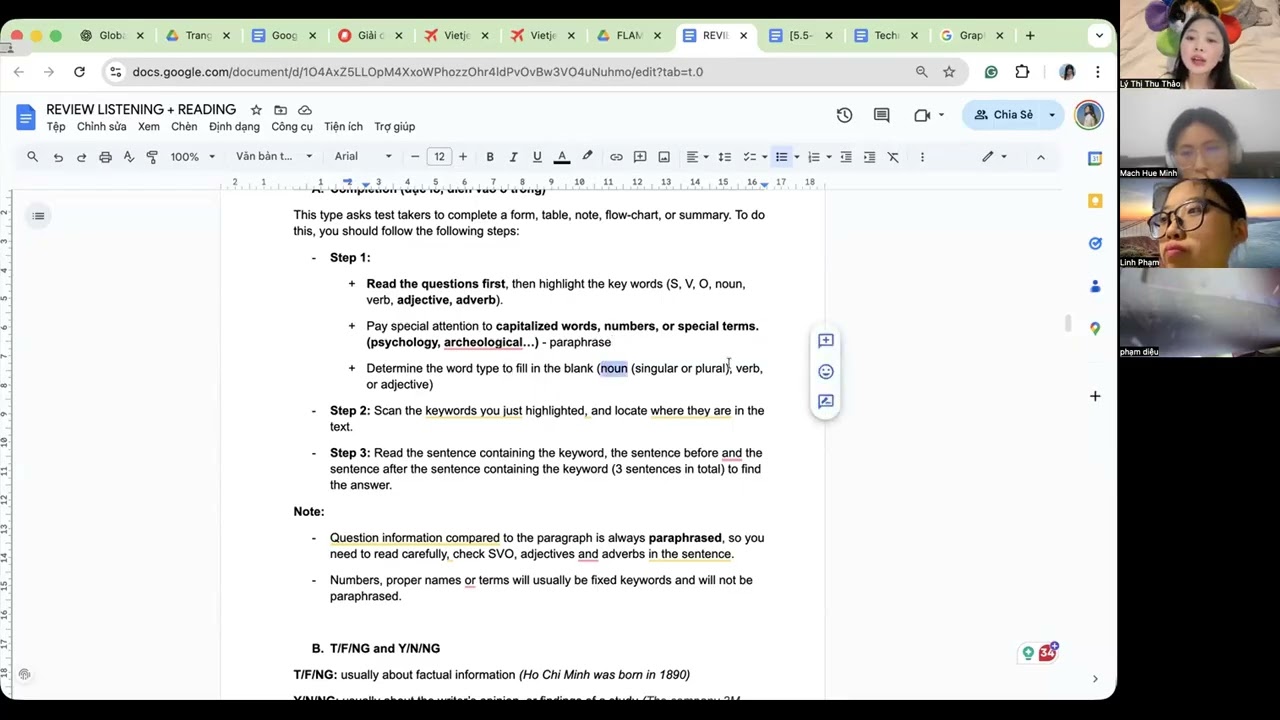Start a Meet call from the camera icon

coord(922,115)
